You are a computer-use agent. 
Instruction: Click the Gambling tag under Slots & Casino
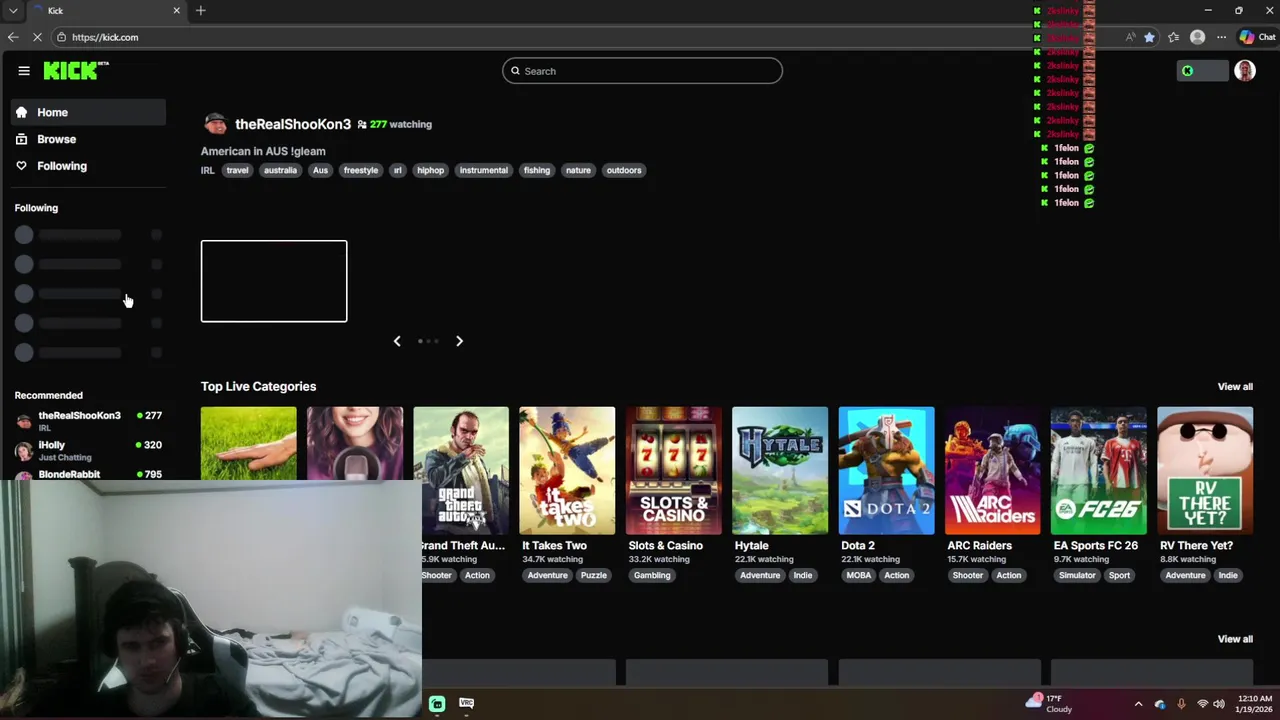click(652, 575)
